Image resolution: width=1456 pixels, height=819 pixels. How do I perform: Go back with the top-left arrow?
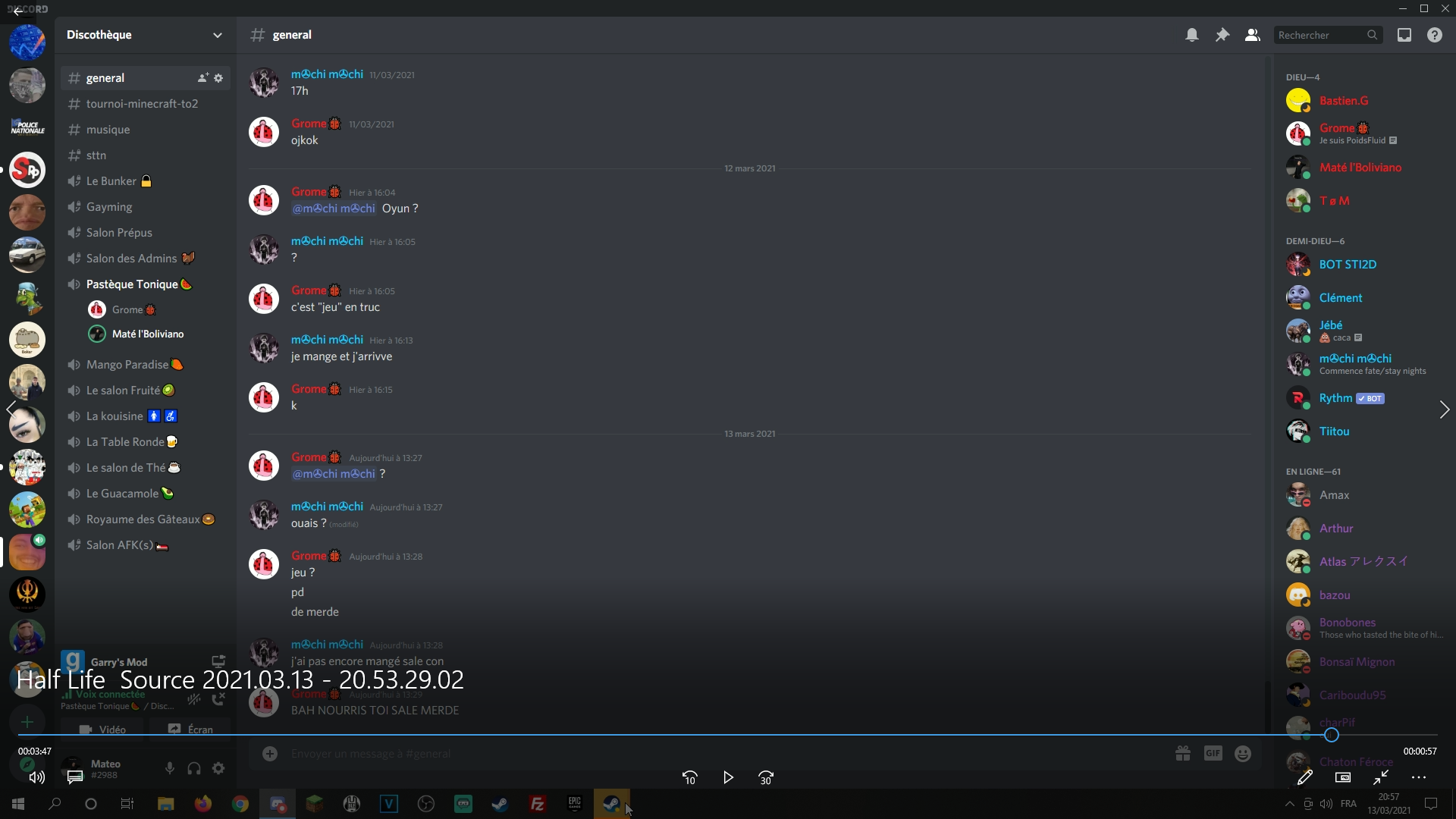coord(17,11)
